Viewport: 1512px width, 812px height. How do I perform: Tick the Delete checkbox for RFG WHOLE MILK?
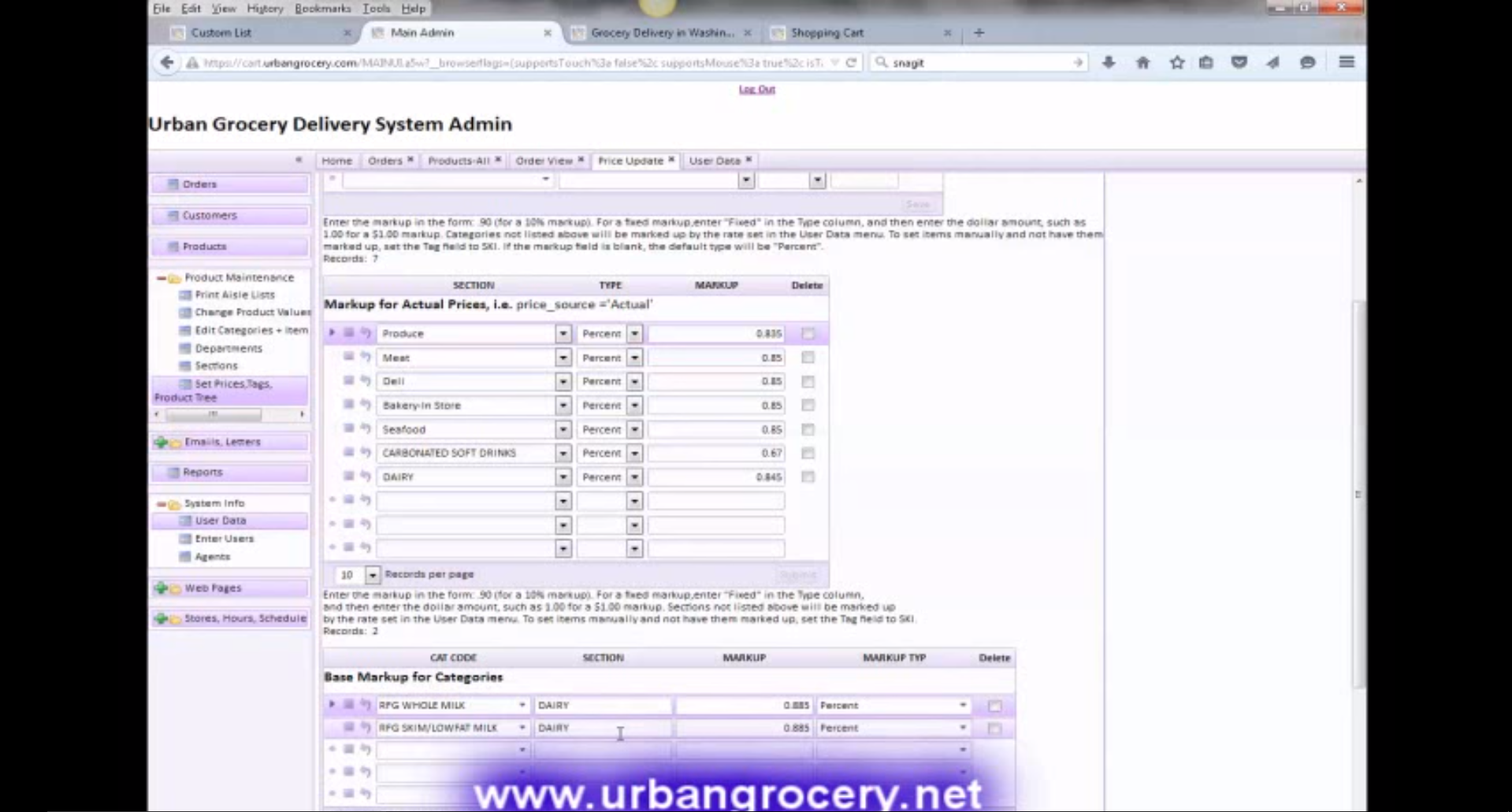tap(995, 706)
